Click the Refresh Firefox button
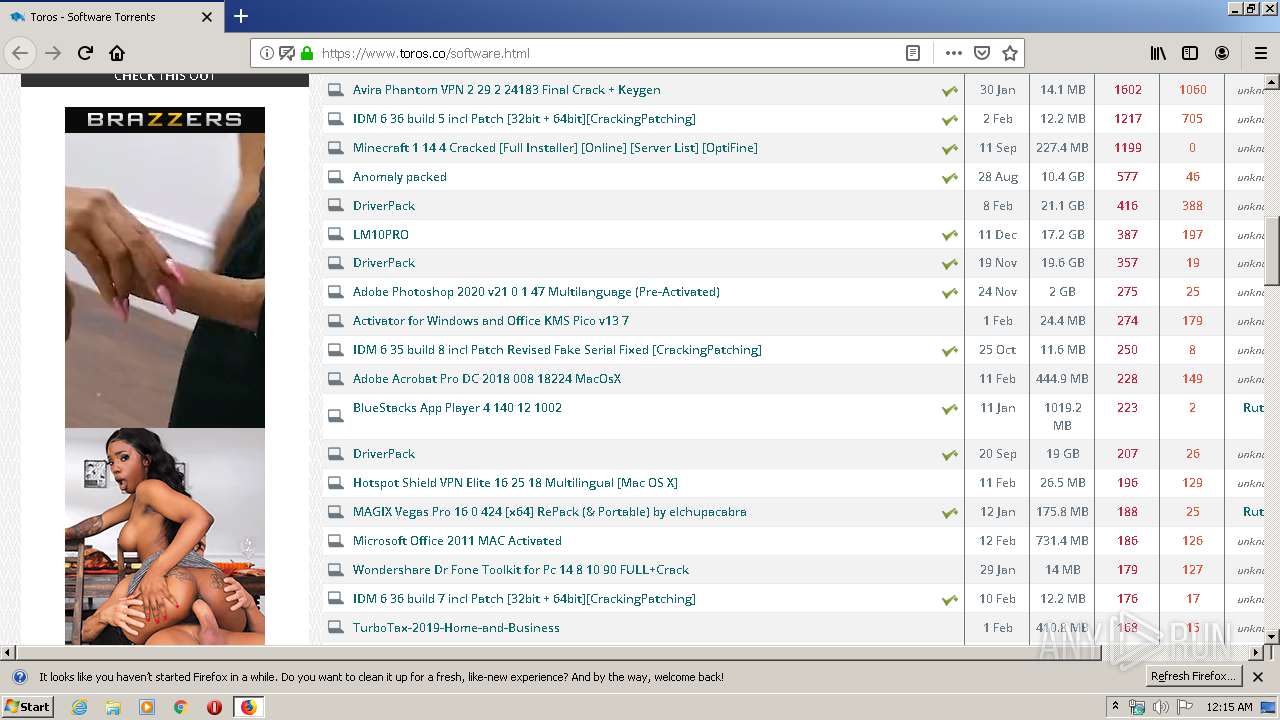1280x720 pixels. [x=1193, y=676]
